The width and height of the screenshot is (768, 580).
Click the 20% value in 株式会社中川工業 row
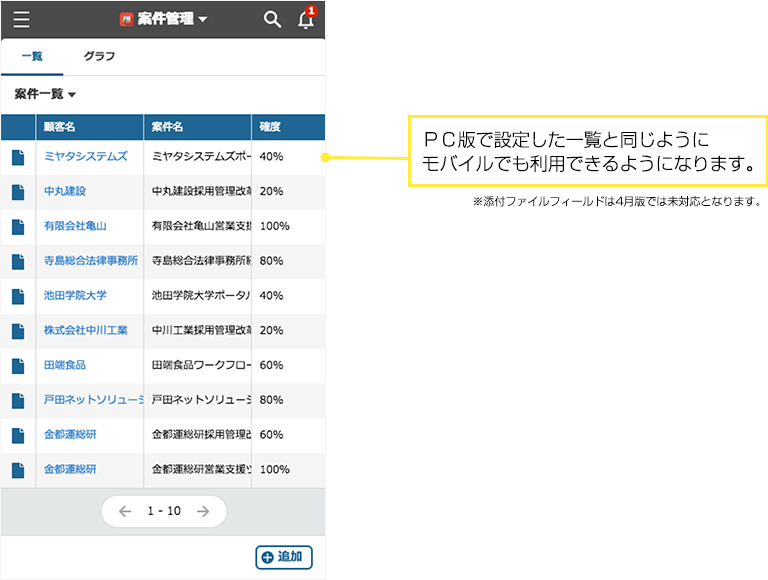click(271, 331)
